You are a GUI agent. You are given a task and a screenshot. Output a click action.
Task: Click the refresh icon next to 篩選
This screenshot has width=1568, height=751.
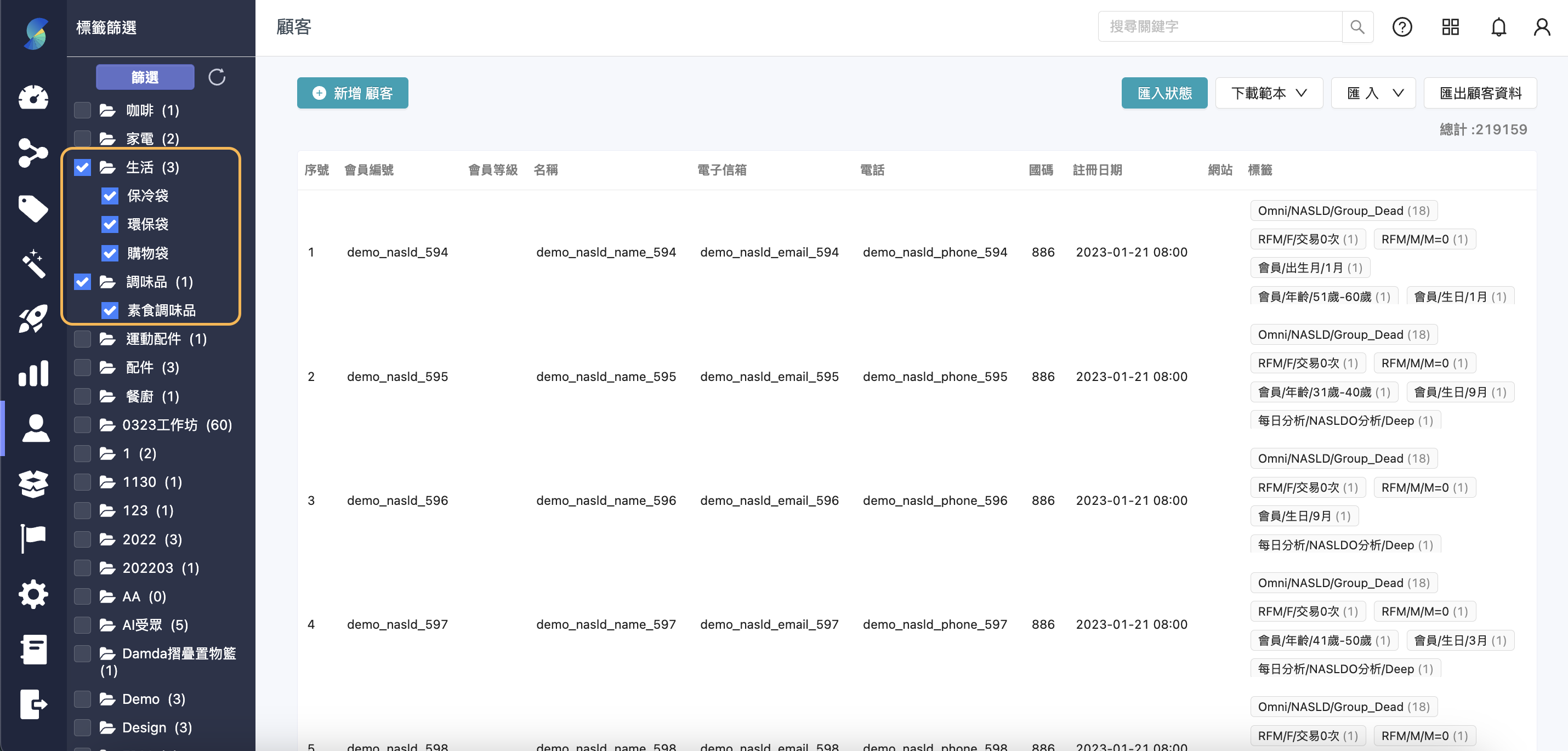(x=217, y=77)
